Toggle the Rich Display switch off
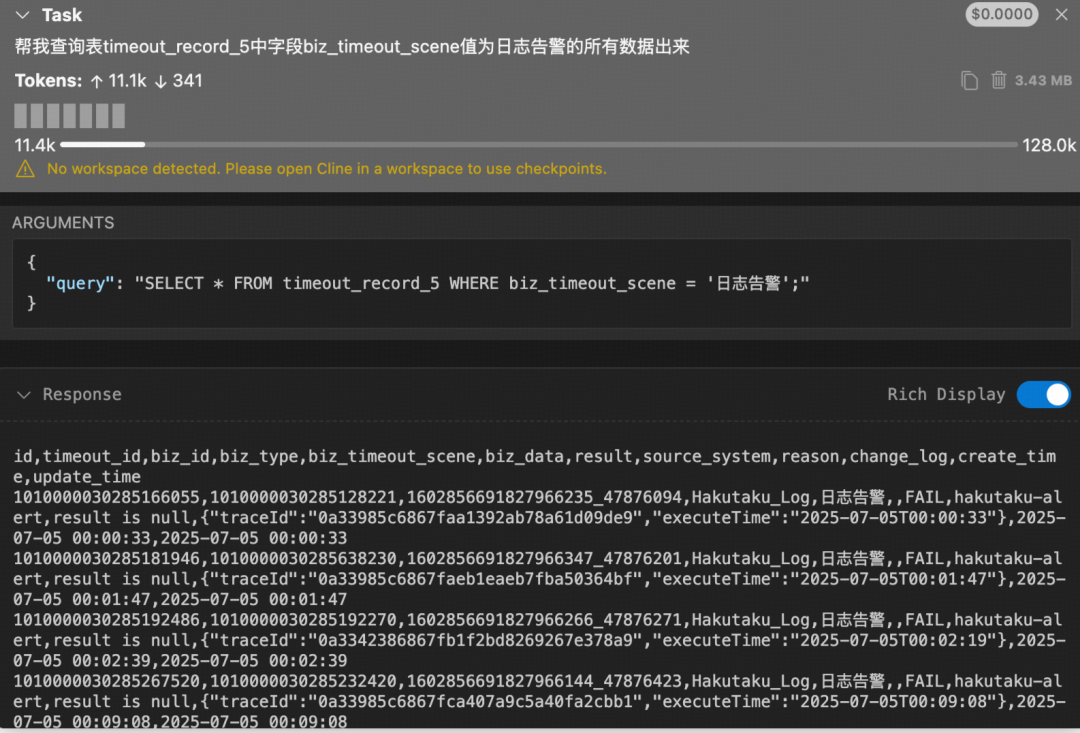 coord(1043,395)
